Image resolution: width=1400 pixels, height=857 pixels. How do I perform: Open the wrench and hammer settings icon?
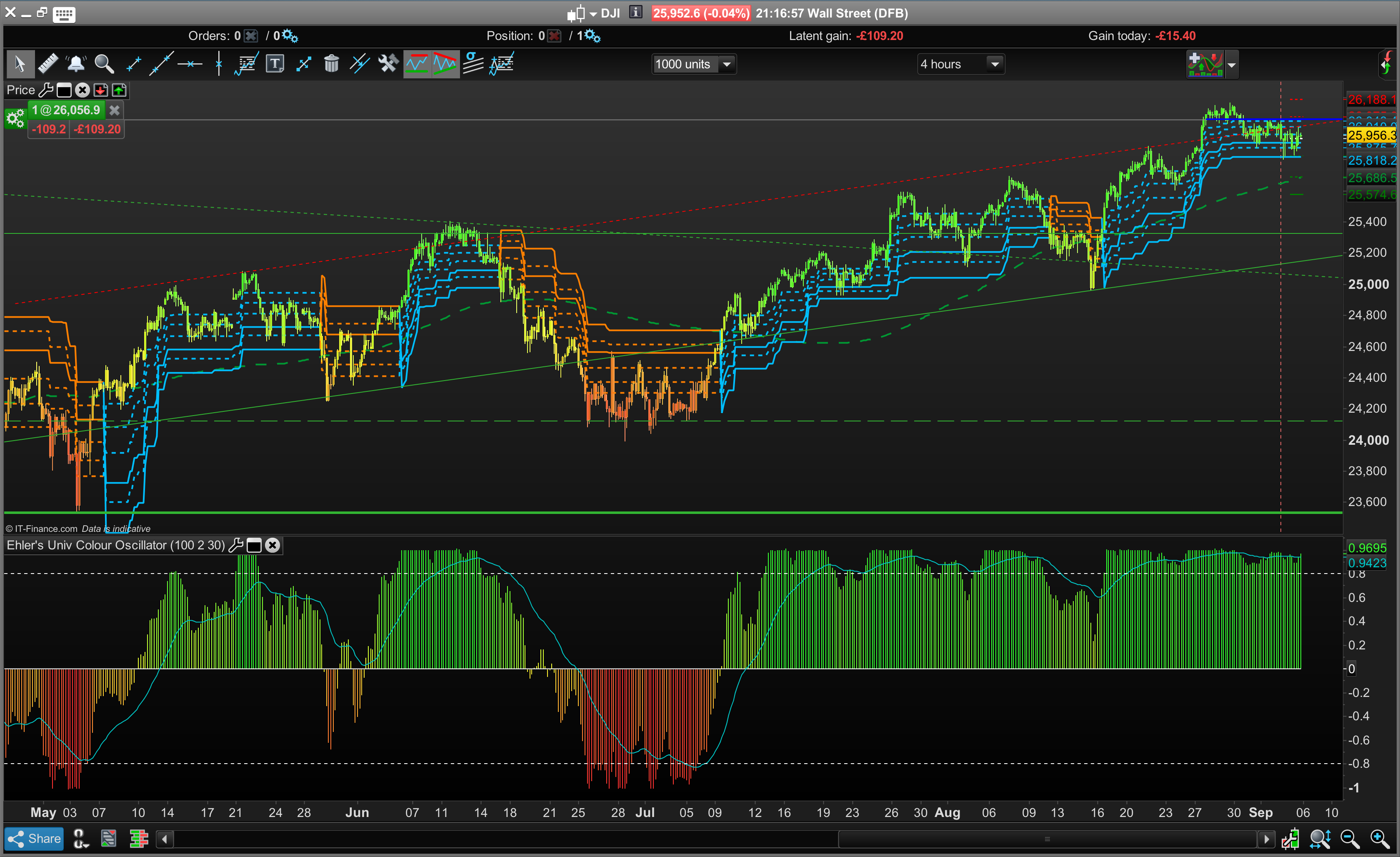tap(388, 64)
